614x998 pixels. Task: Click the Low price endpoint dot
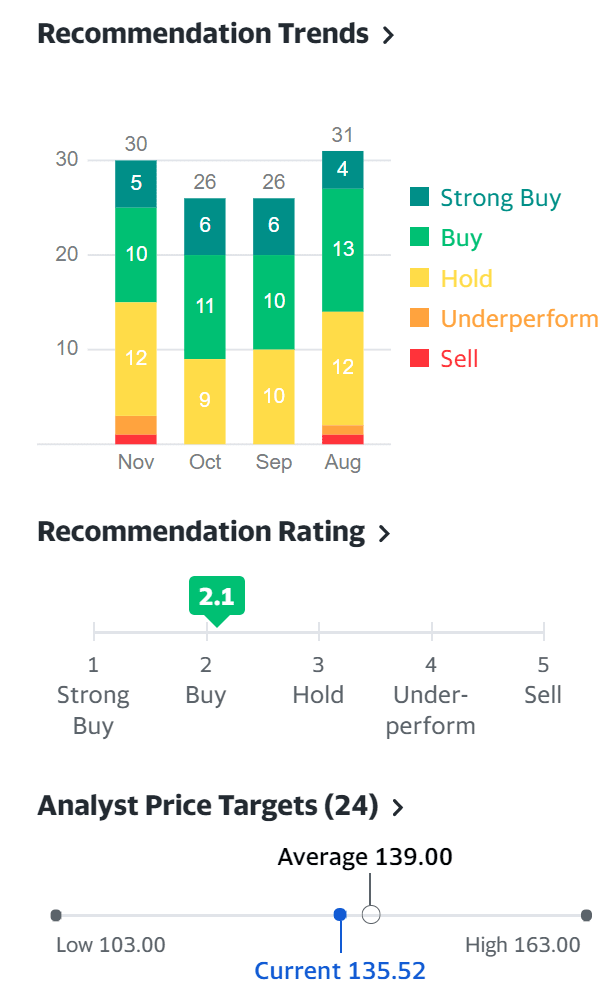[x=56, y=914]
